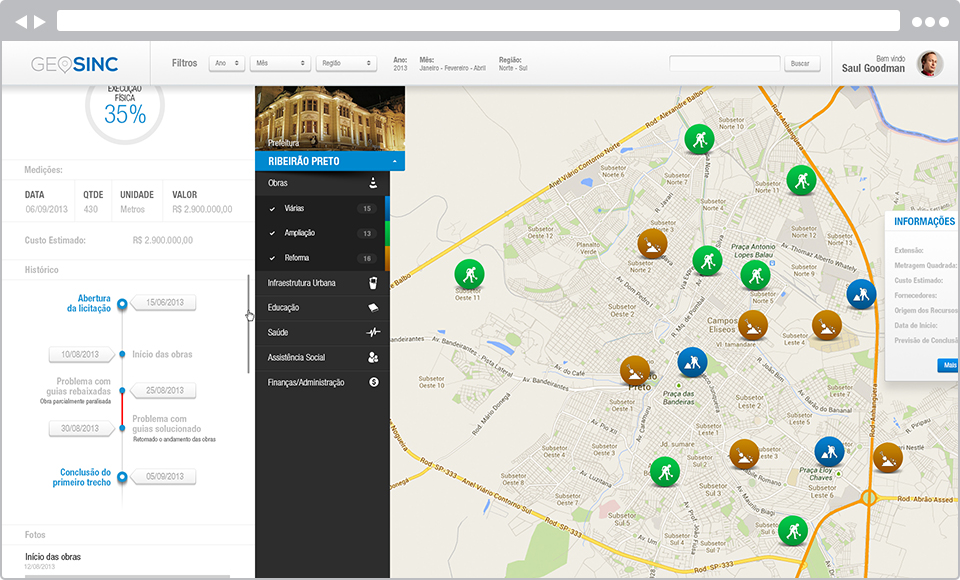
Task: Click the Metros unit cell
Action: point(132,209)
